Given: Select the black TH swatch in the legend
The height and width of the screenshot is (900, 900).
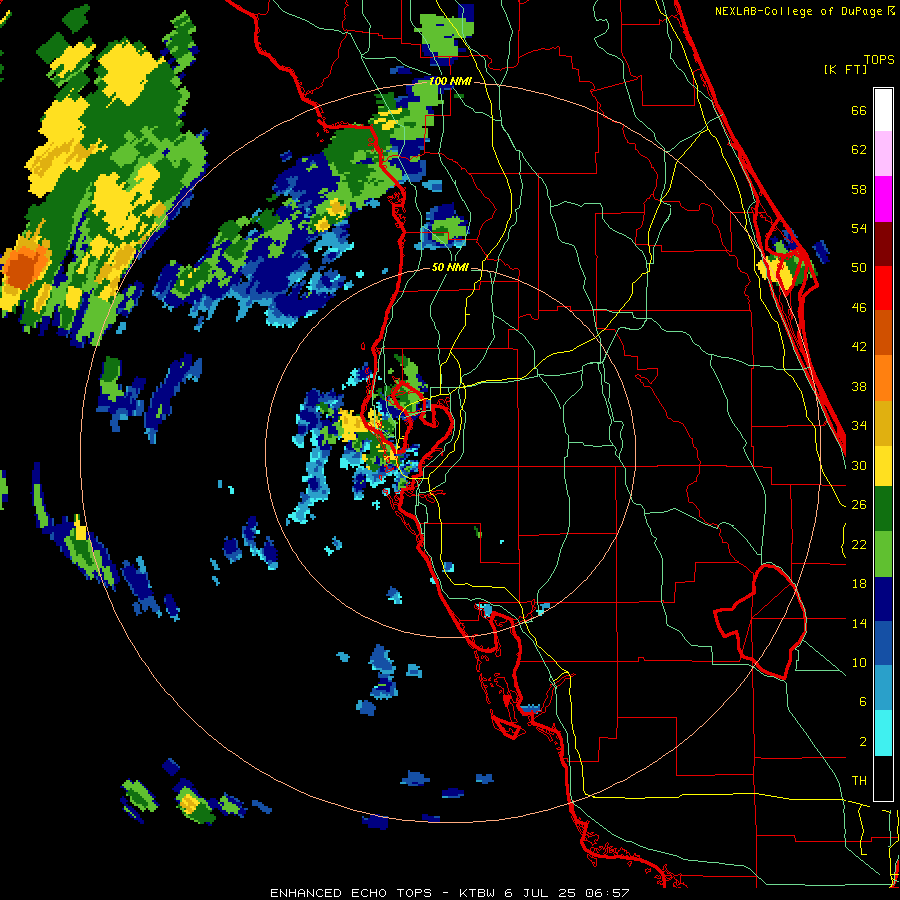Looking at the screenshot, I should [x=883, y=778].
